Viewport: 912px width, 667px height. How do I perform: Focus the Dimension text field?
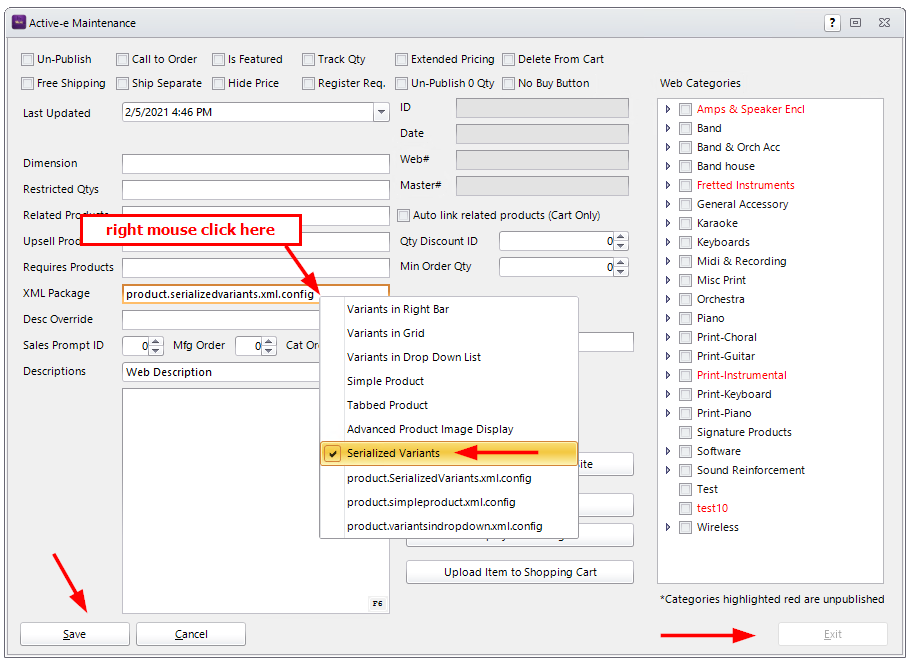tap(256, 163)
